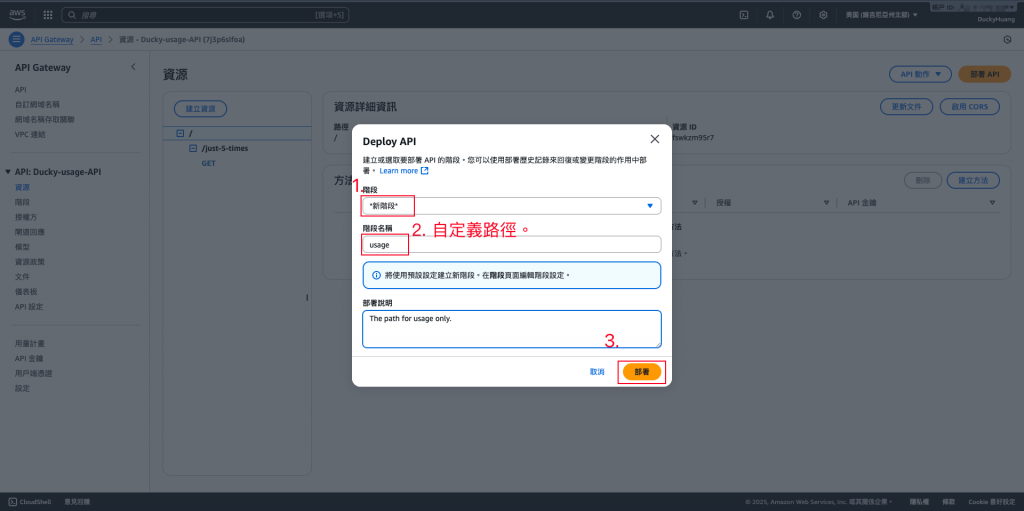Click the clock icon at top right of page
Viewport: 1024px width, 511px height.
point(1007,40)
